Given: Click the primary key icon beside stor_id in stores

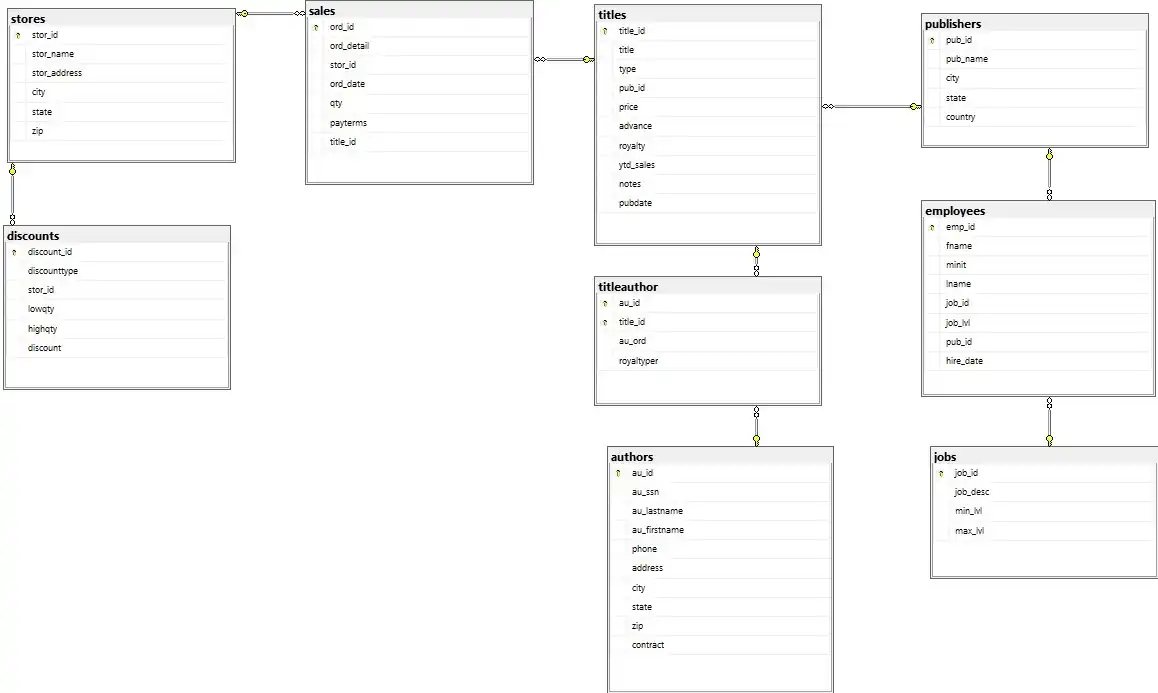Looking at the screenshot, I should pos(18,35).
